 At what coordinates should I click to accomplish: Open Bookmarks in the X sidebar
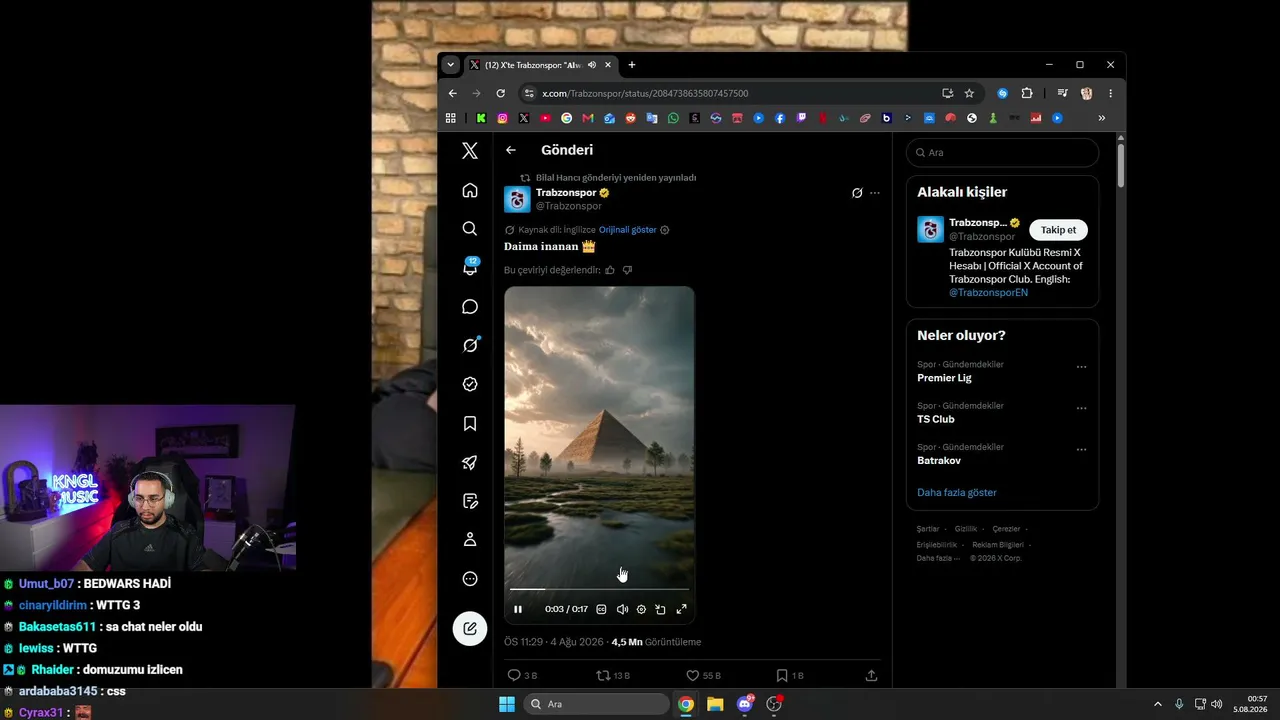pyautogui.click(x=470, y=423)
